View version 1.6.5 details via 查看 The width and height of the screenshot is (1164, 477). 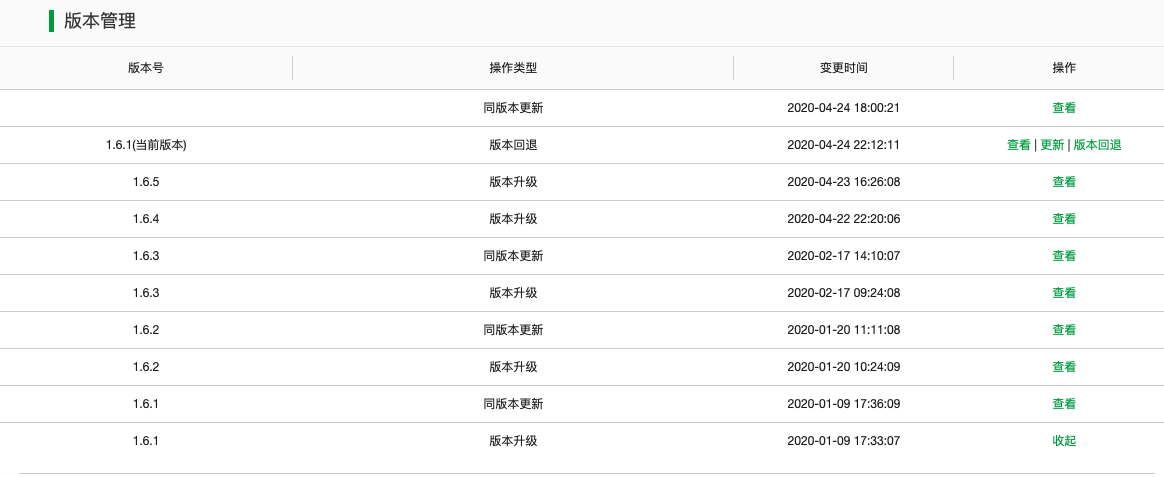(1064, 182)
